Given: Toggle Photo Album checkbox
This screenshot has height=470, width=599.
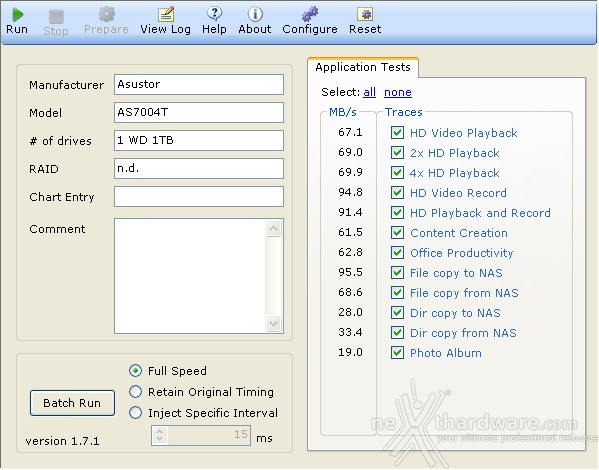Looking at the screenshot, I should pos(397,352).
